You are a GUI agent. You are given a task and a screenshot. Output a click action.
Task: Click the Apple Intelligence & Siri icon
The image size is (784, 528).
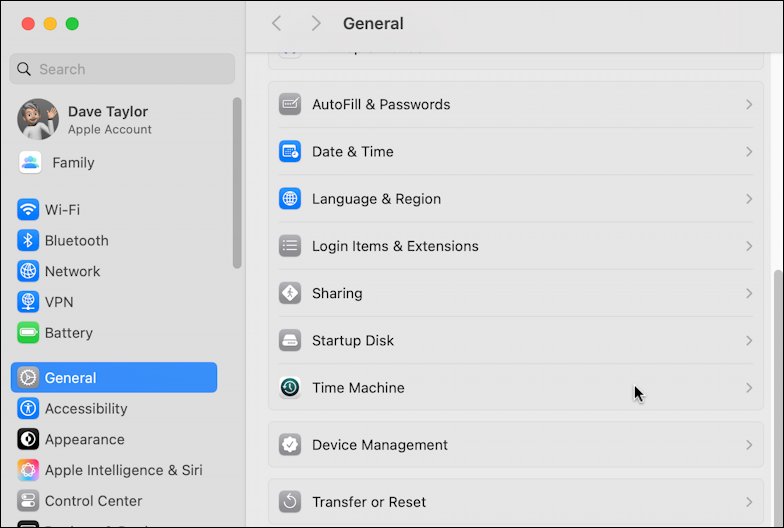[28, 470]
